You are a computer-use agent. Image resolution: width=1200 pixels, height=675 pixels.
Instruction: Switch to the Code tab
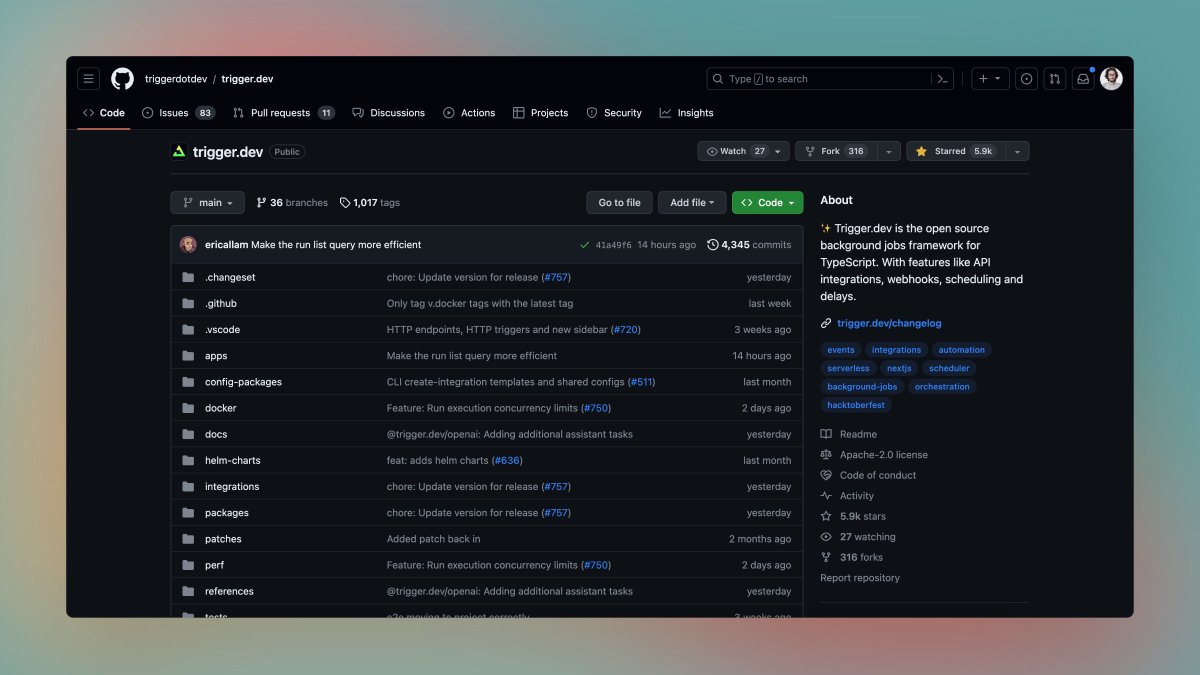104,113
